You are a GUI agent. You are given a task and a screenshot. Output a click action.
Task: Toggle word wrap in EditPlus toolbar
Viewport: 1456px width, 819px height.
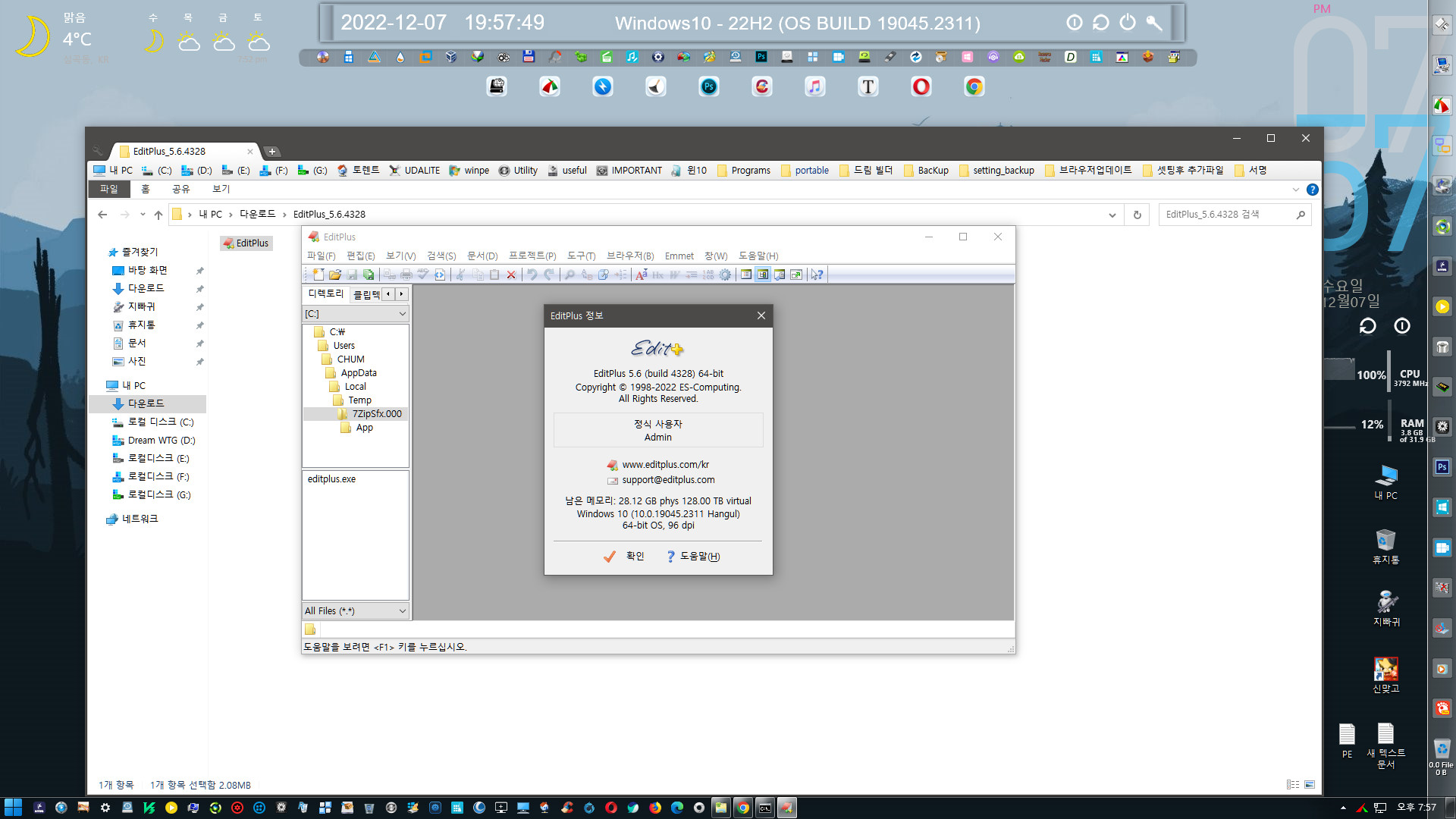pos(674,275)
